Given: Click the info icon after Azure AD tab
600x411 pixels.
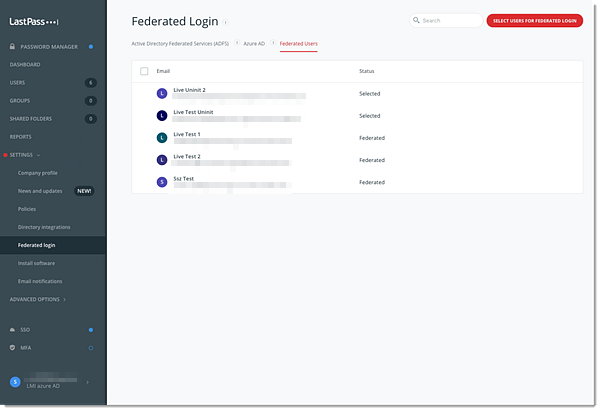Looking at the screenshot, I should [273, 42].
